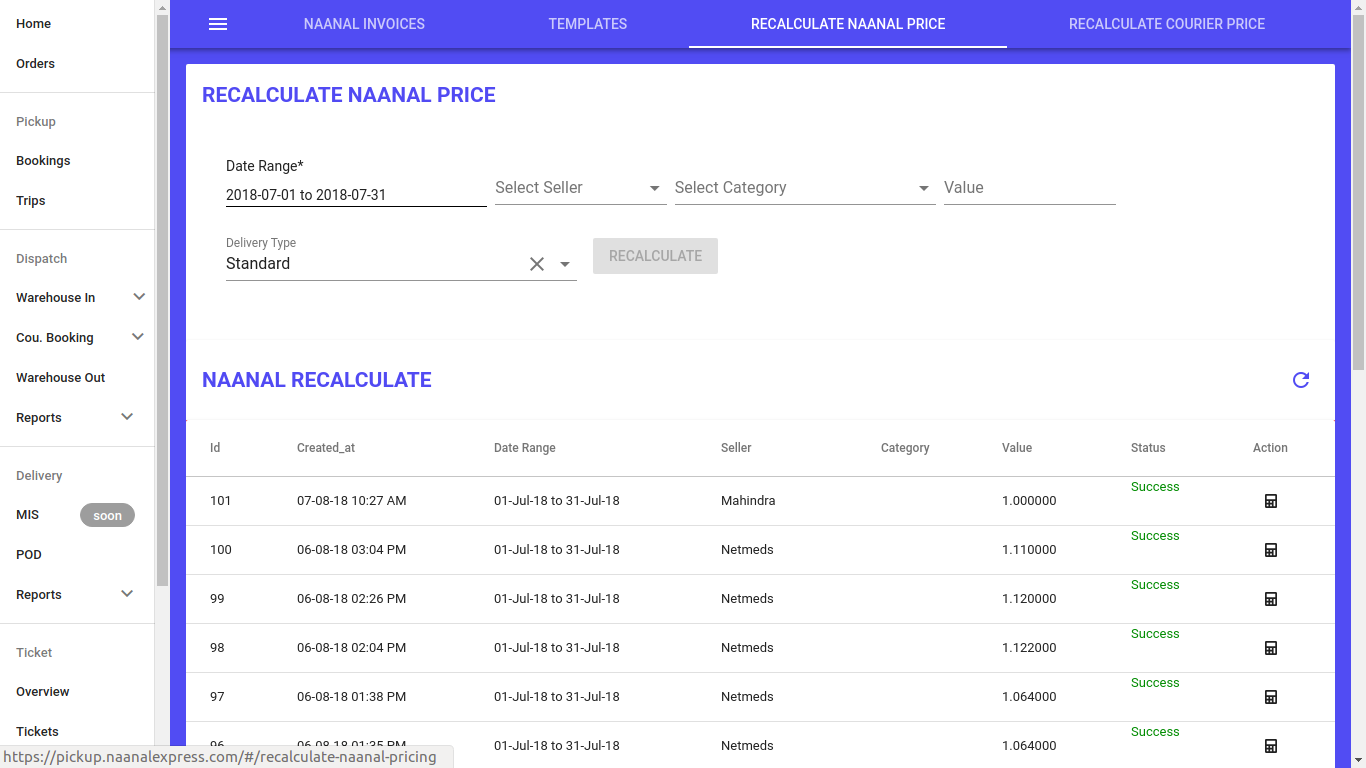Switch to Naanal Invoices tab
This screenshot has height=768, width=1366.
(364, 24)
